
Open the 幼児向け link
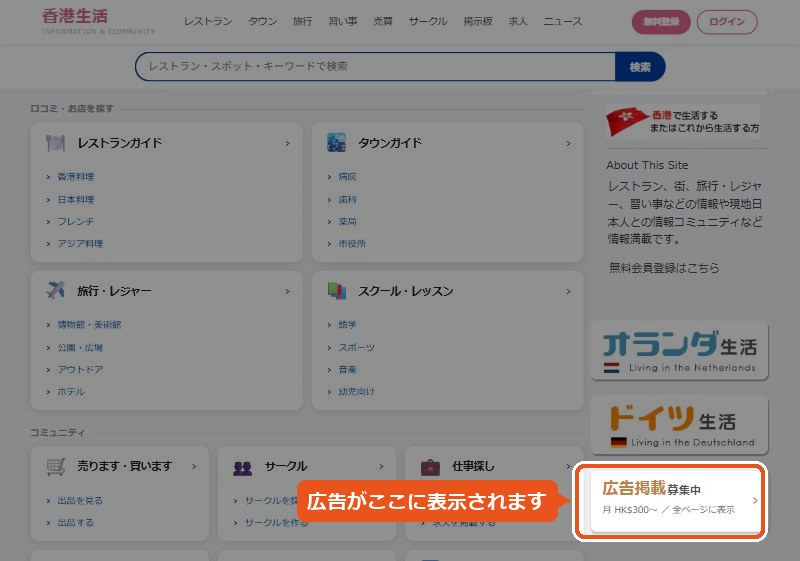(357, 392)
